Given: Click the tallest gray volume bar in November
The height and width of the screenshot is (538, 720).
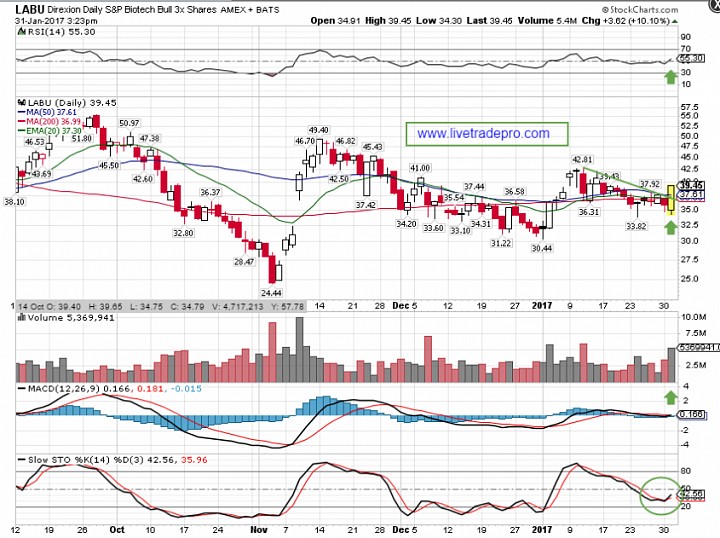Looking at the screenshot, I should (299, 350).
